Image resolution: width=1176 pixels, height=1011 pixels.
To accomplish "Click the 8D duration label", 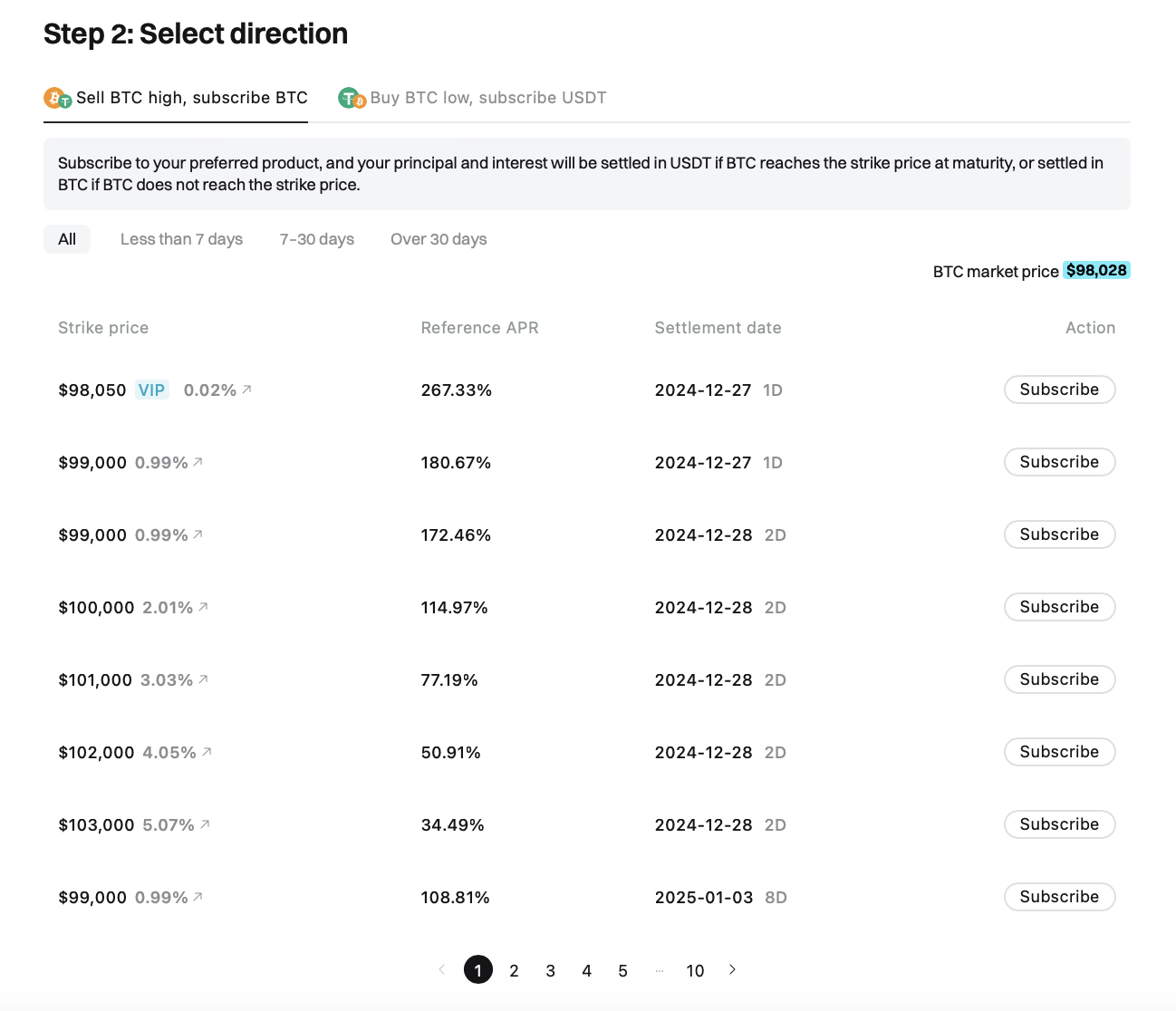I will (x=776, y=897).
